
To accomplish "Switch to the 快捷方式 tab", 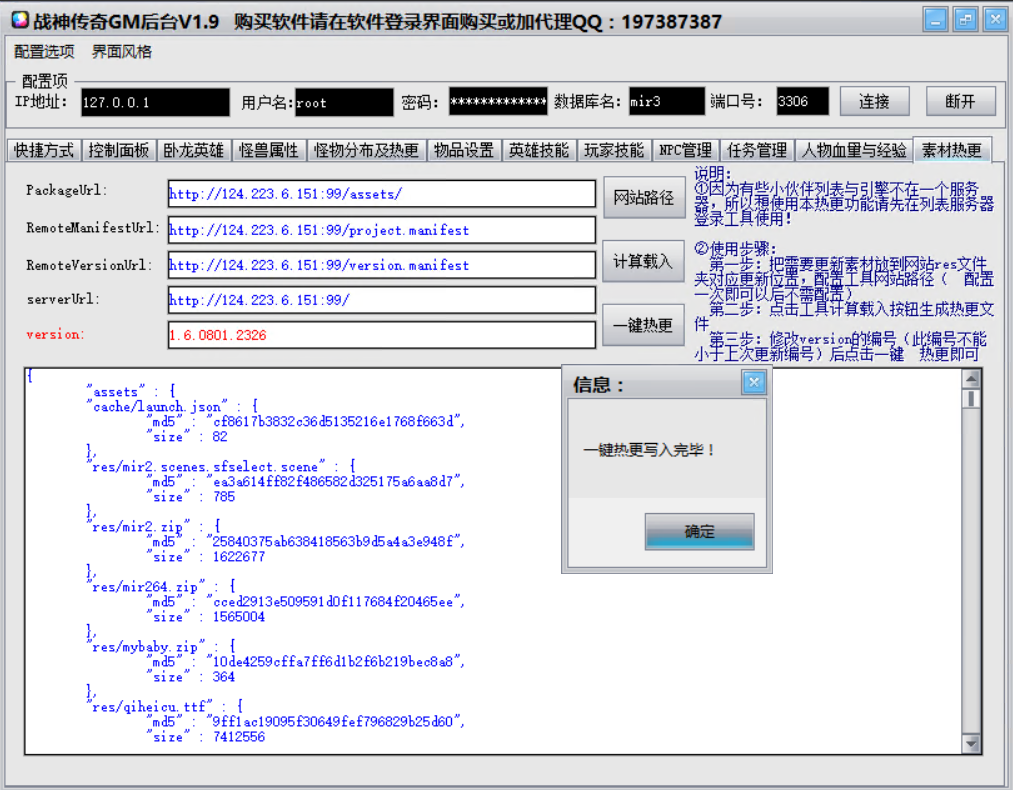I will click(x=44, y=151).
